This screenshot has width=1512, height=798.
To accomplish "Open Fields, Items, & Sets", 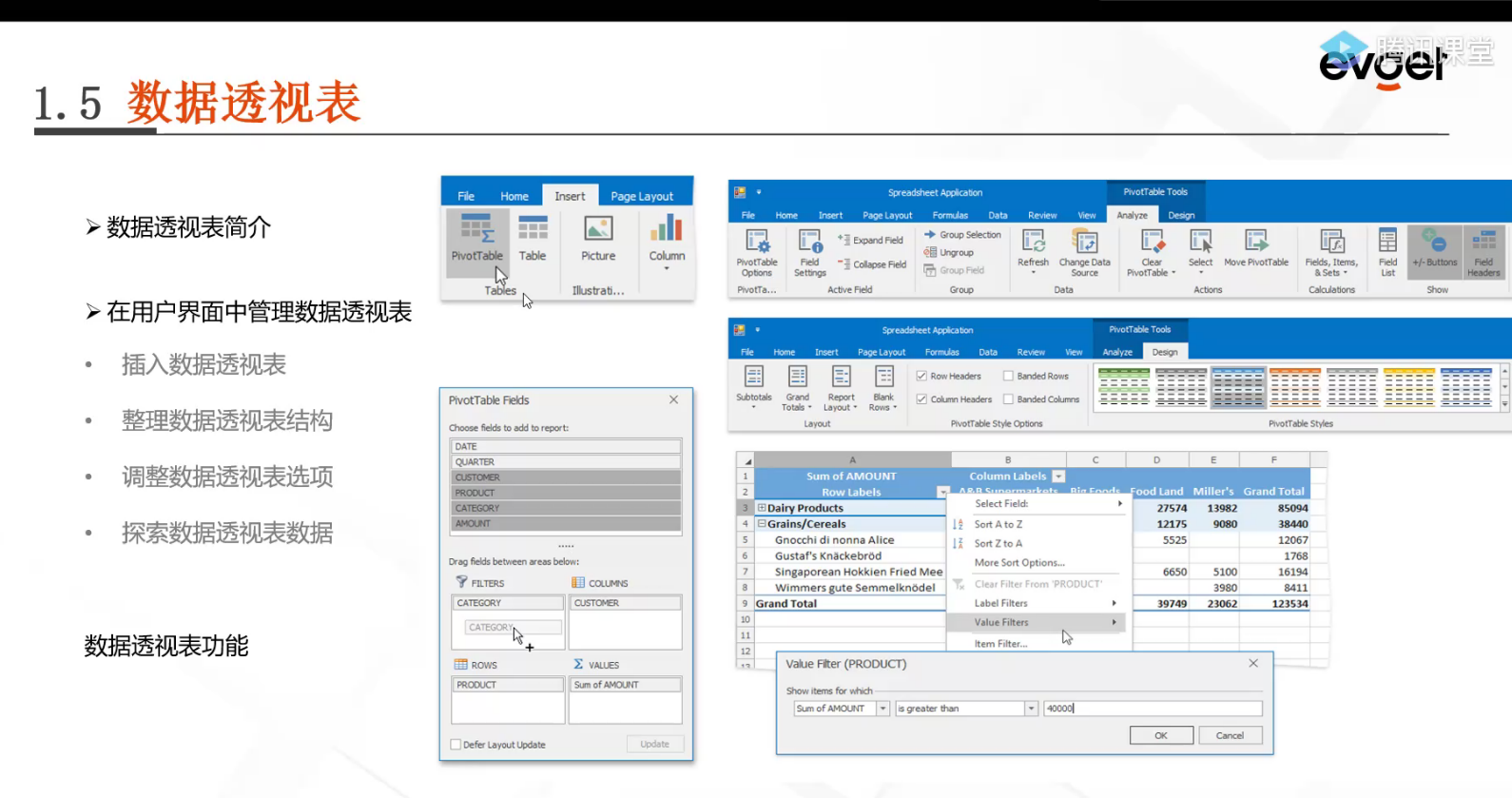I will tap(1331, 253).
